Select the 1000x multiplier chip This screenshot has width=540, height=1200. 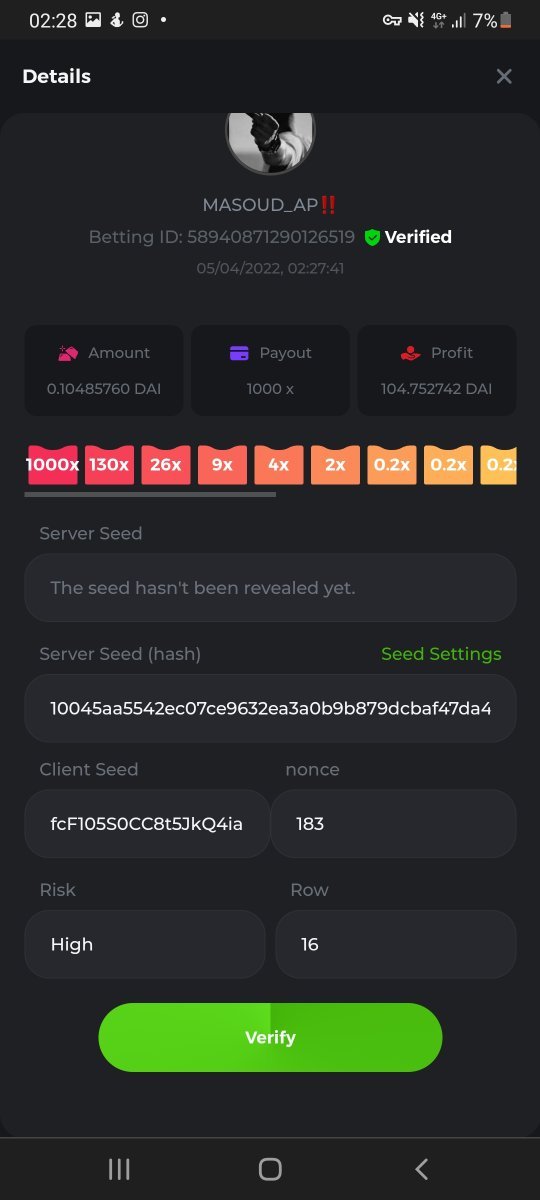coord(52,465)
